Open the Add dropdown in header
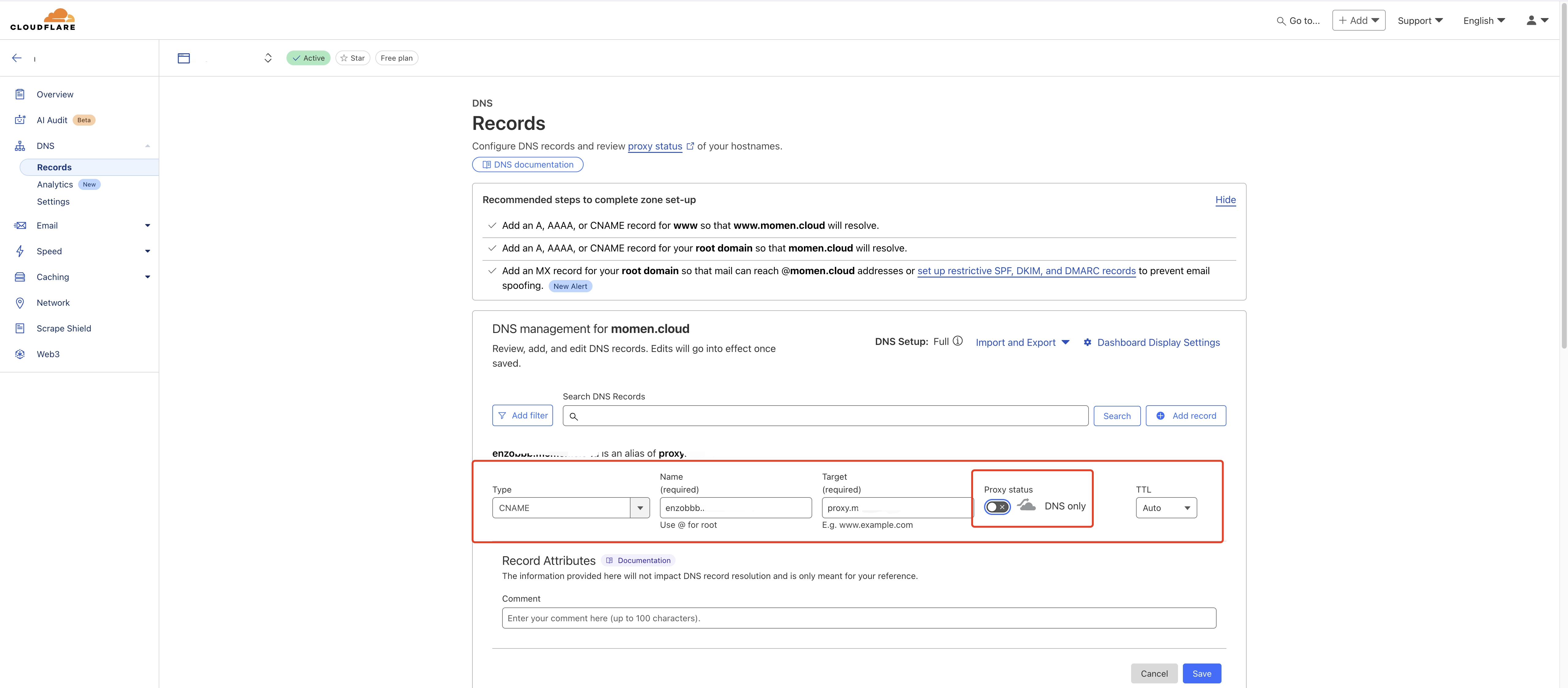 [x=1359, y=20]
